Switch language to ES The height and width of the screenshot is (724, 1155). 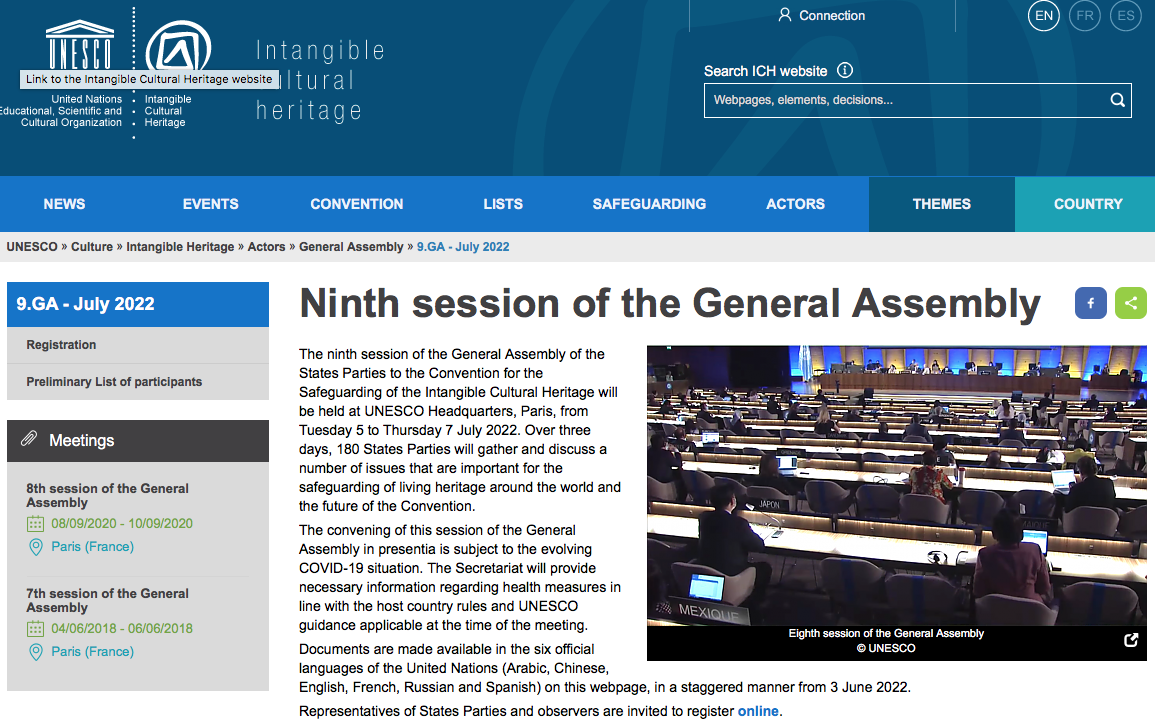pyautogui.click(x=1126, y=15)
